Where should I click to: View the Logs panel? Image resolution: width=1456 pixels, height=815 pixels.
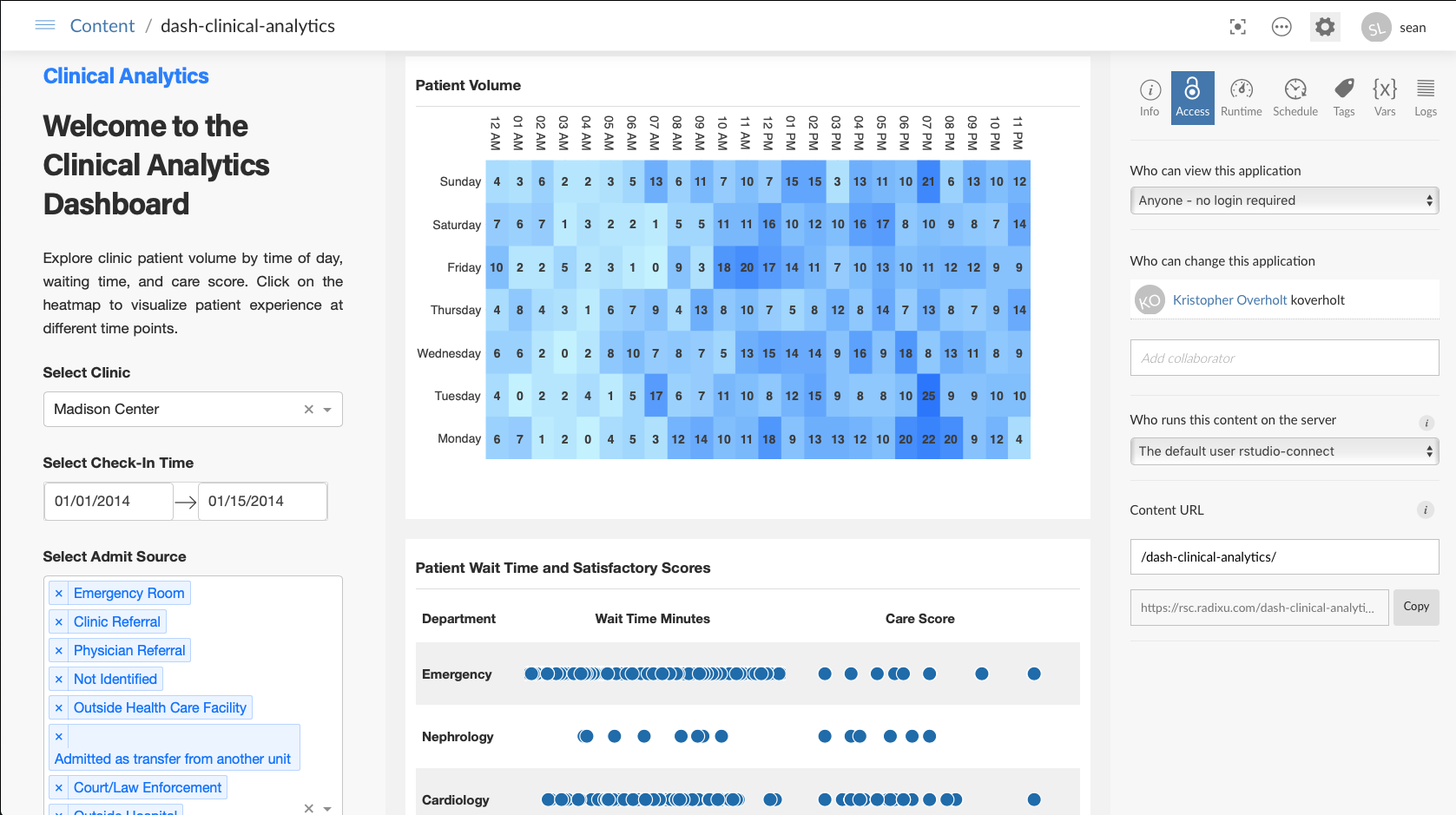(1425, 97)
